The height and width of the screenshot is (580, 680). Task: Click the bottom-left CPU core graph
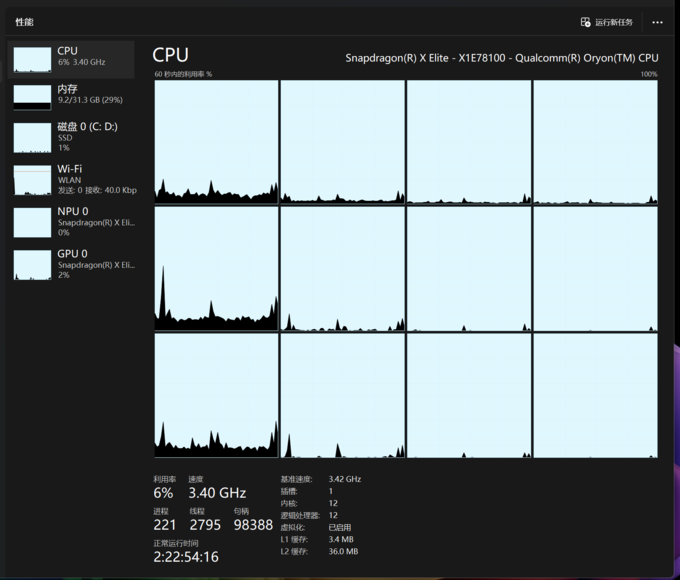point(216,395)
